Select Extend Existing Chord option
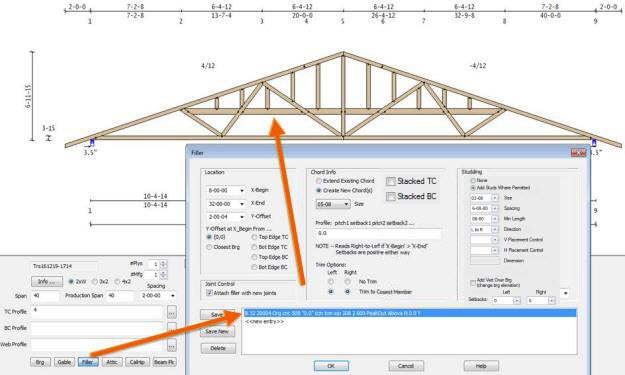This screenshot has width=625, height=375. click(319, 181)
